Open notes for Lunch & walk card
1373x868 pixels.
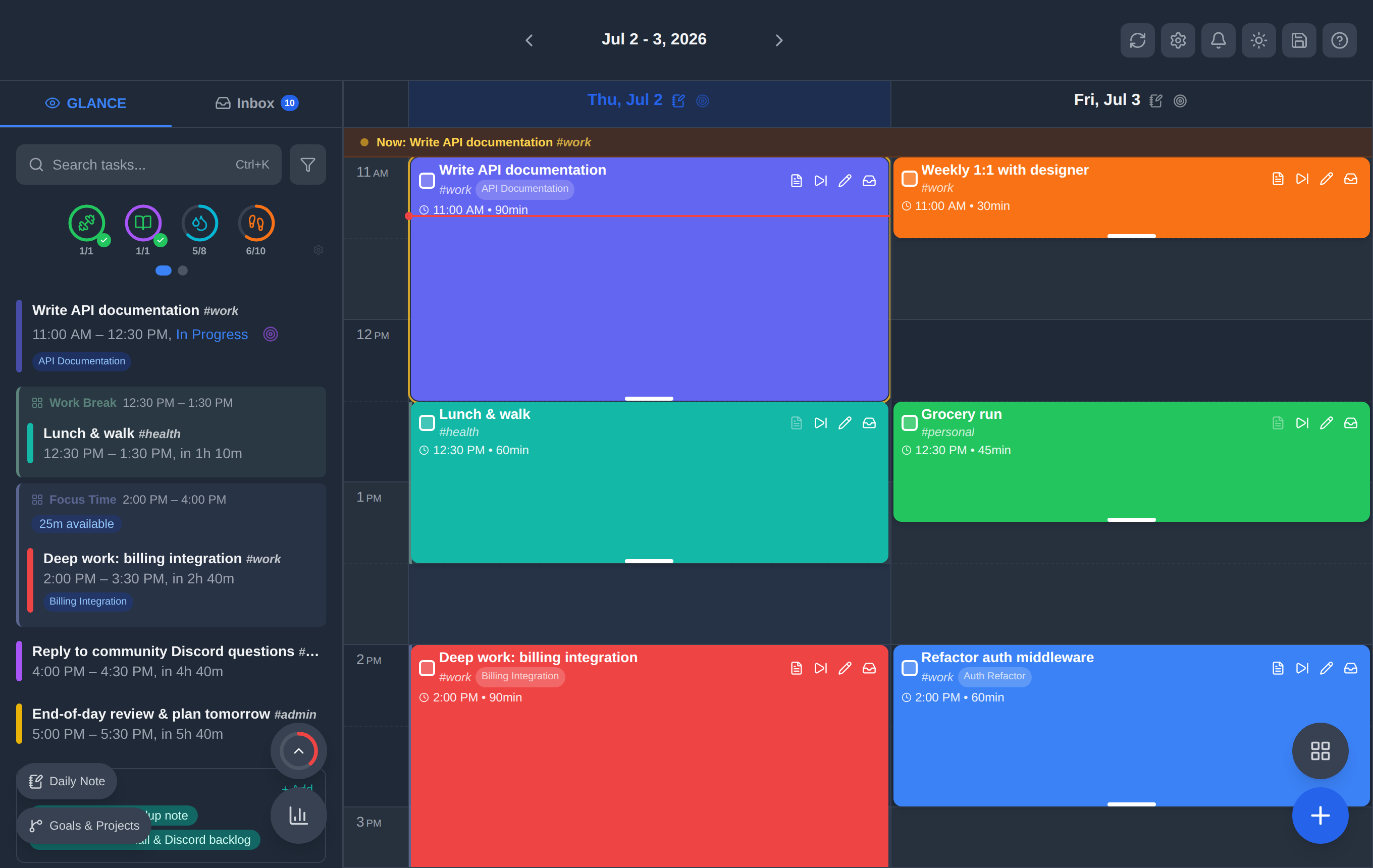pyautogui.click(x=797, y=423)
